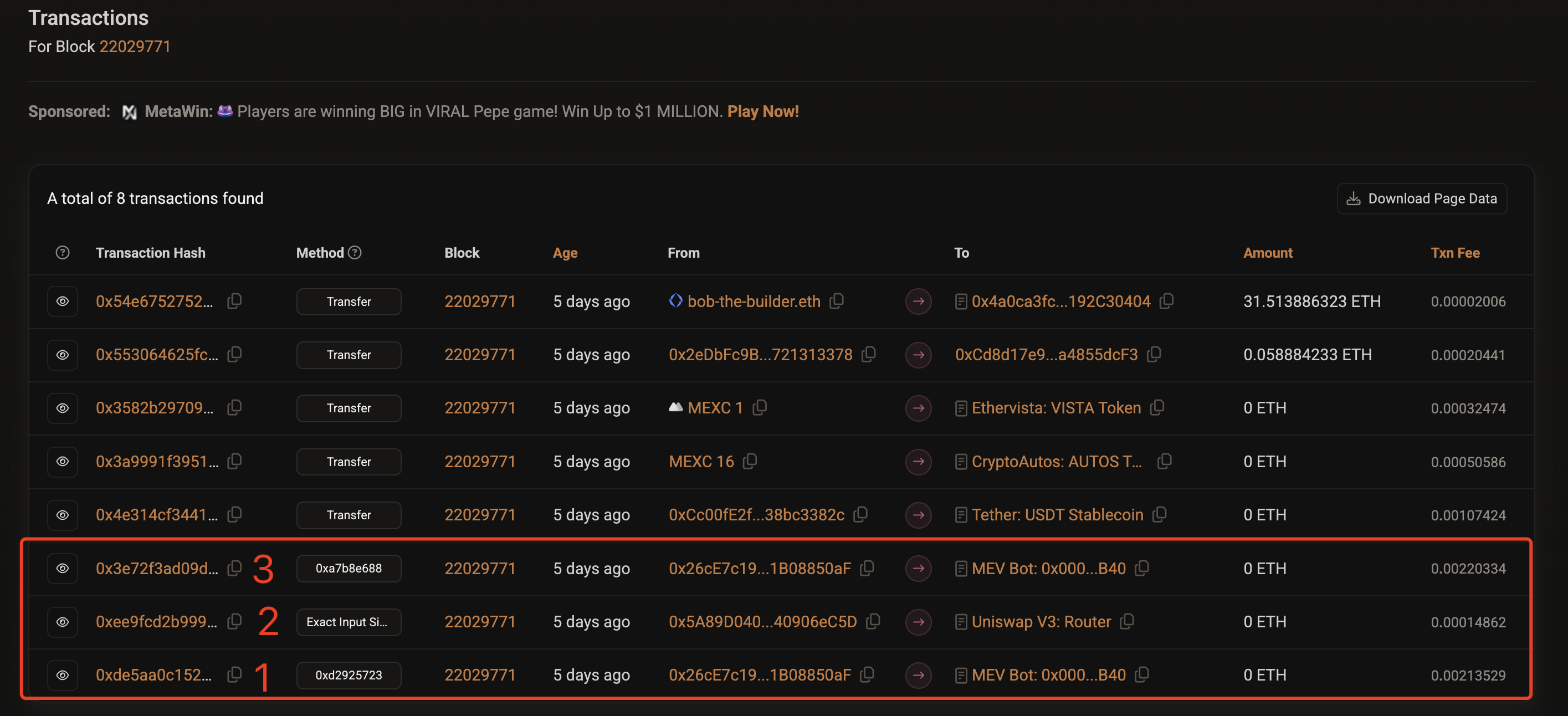Copy recipient address 0x4a0ca3fc...192C30404

tap(1167, 301)
